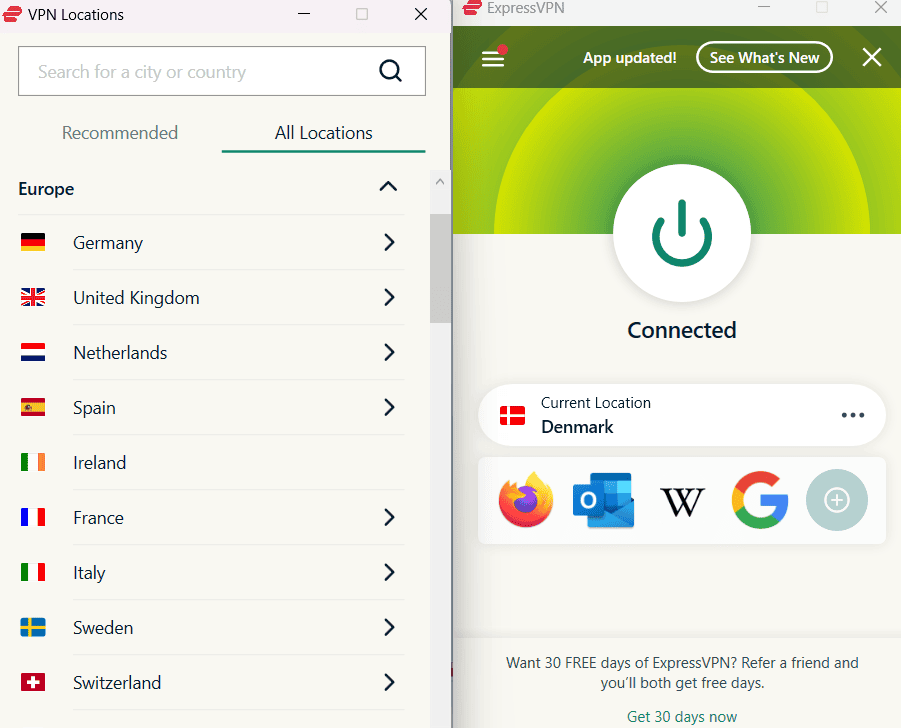This screenshot has width=901, height=728.
Task: Select Switzerland in the locations list
Action: (212, 683)
